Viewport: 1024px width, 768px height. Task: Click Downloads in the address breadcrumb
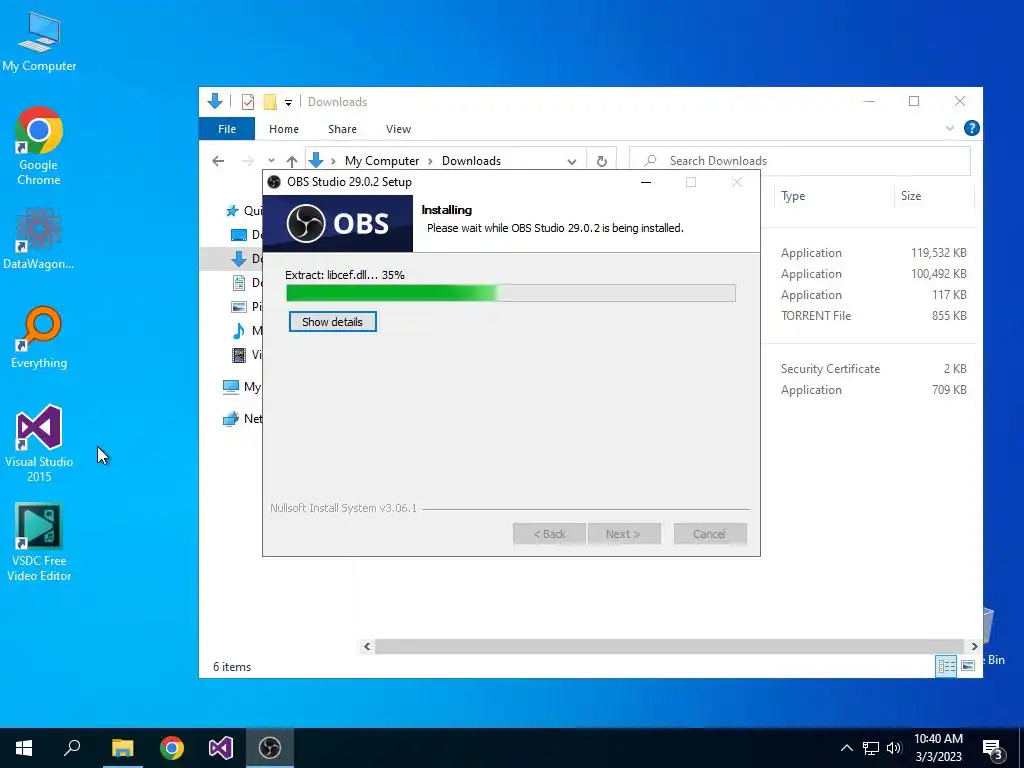click(472, 161)
